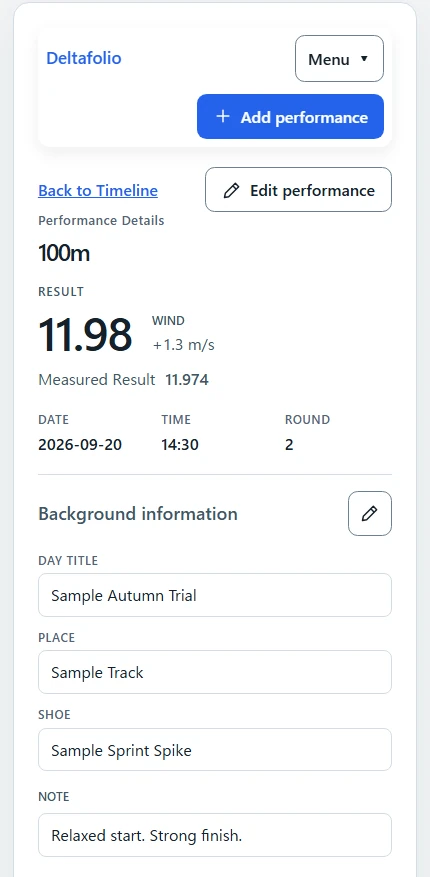This screenshot has height=877, width=430.
Task: Open Edit performance
Action: (299, 190)
